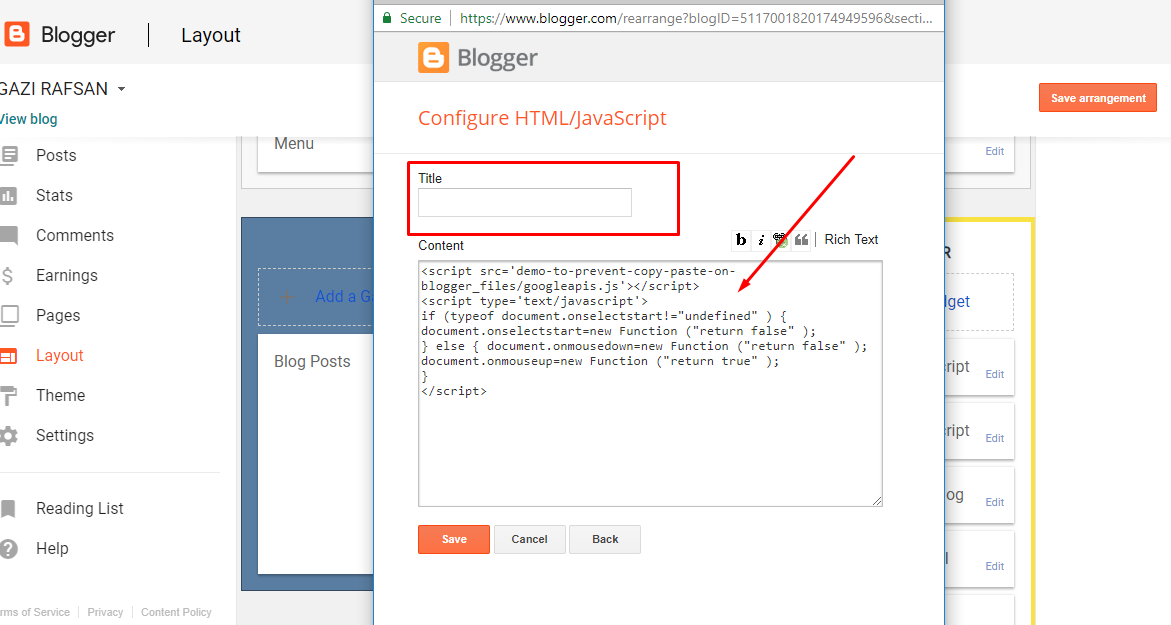Screen dimensions: 1171x625
Task: Open the Posts menu item
Action: point(56,155)
